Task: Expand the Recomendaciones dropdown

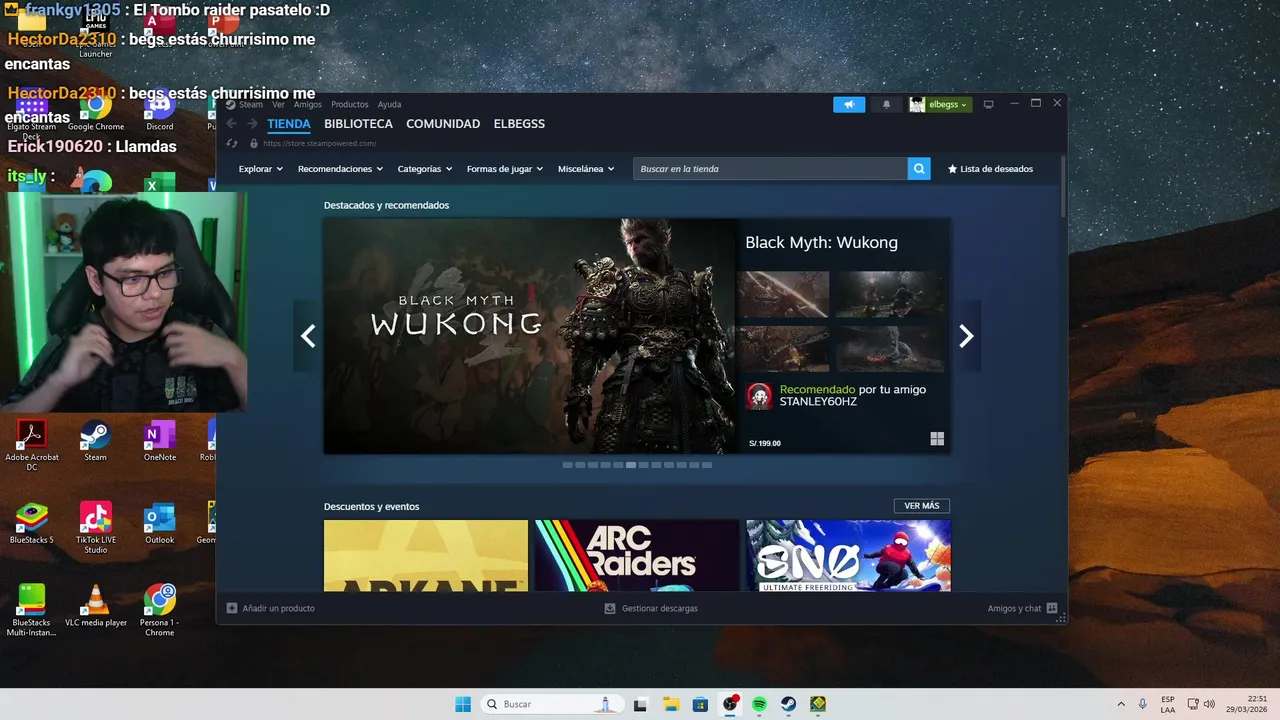Action: click(x=340, y=169)
